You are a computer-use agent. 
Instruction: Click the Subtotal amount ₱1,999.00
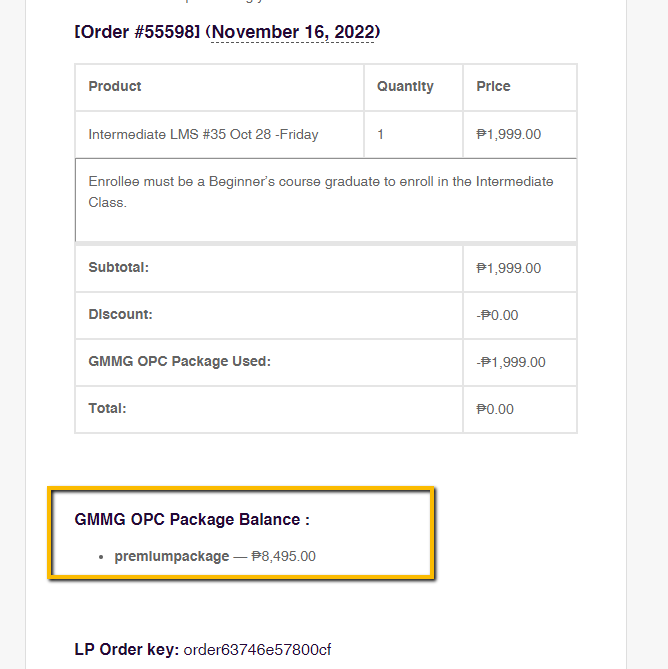(x=509, y=268)
